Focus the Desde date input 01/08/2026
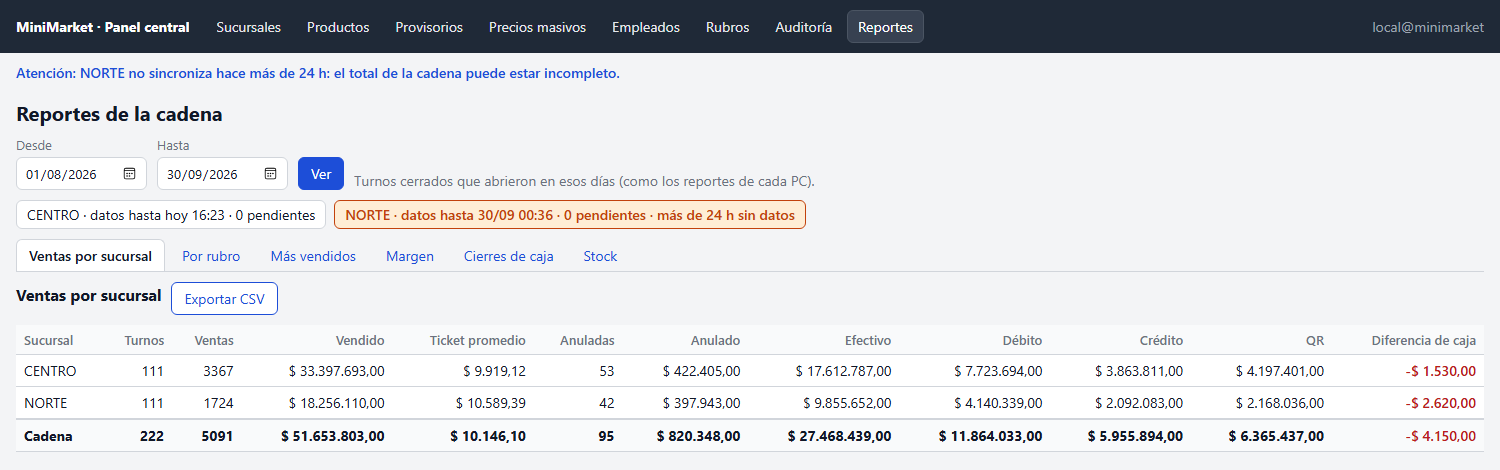 80,174
